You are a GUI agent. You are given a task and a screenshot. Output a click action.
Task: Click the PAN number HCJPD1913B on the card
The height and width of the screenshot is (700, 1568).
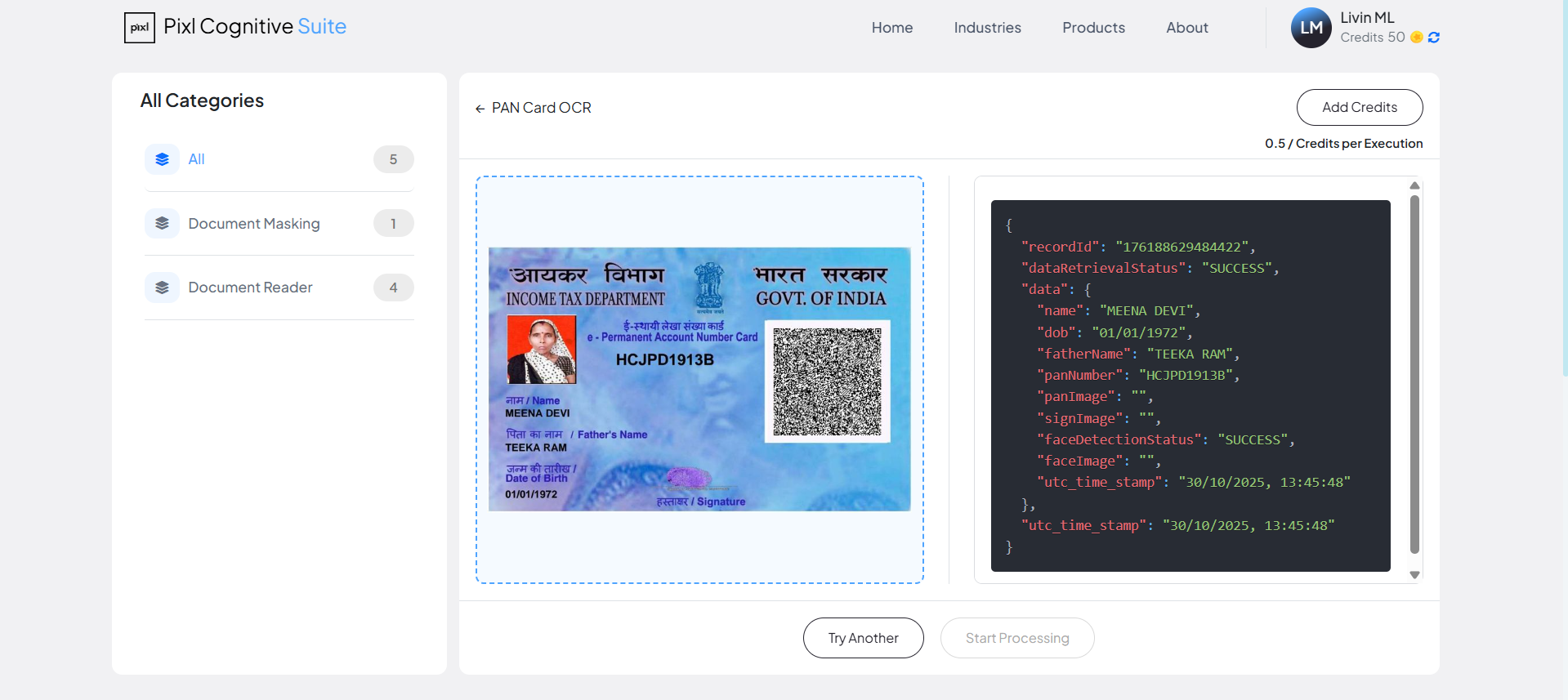(x=664, y=359)
